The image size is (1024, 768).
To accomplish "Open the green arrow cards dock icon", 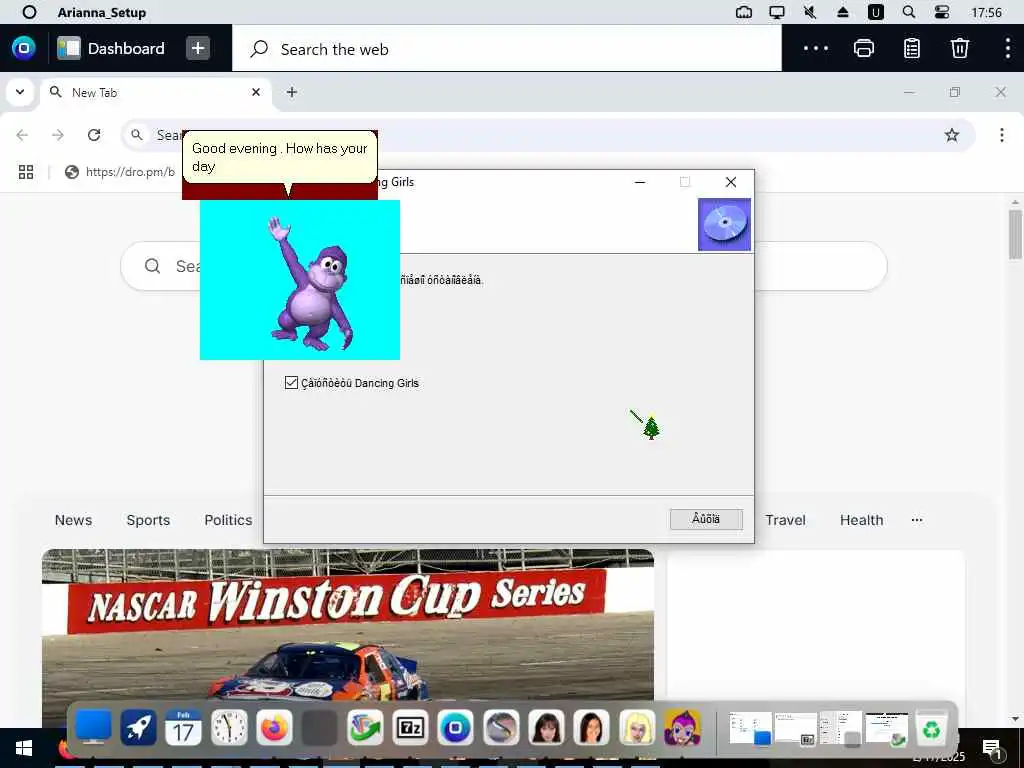I will point(365,728).
